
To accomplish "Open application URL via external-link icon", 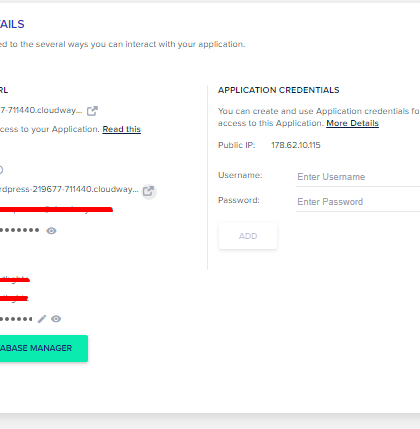I will (92, 111).
